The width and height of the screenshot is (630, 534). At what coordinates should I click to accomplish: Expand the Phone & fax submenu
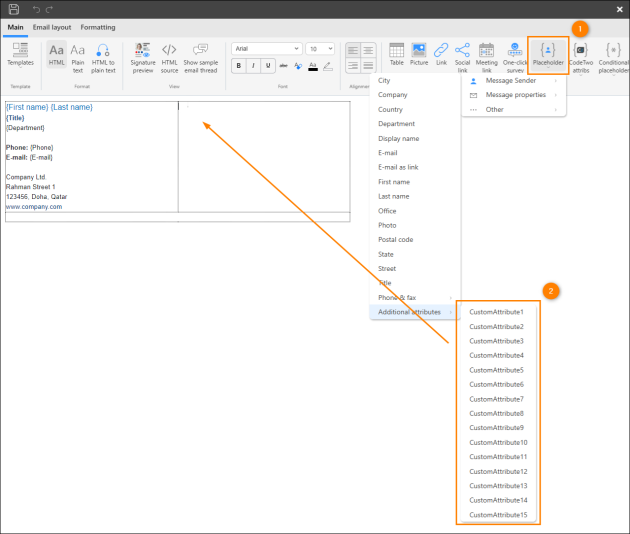click(415, 298)
